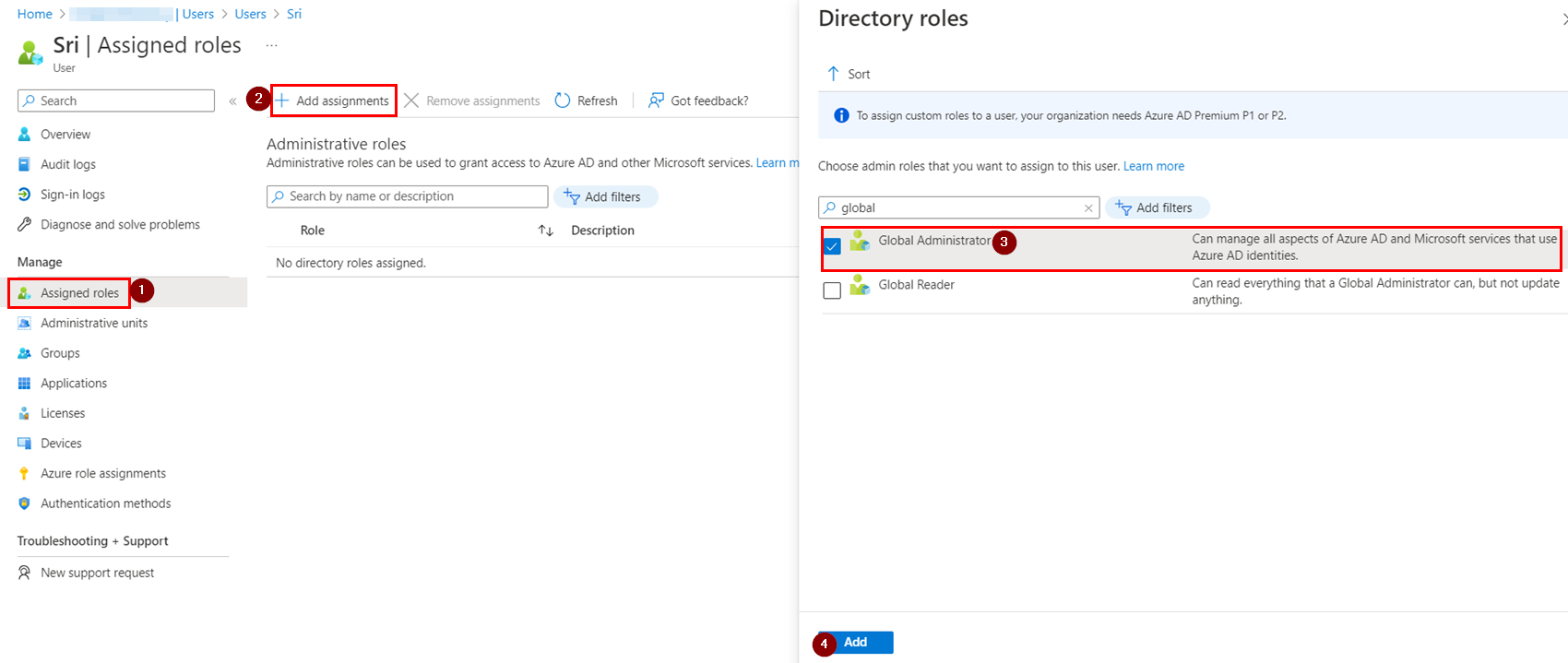Click the Devices icon in sidebar
Screen dimensions: 1568x663
tap(25, 444)
